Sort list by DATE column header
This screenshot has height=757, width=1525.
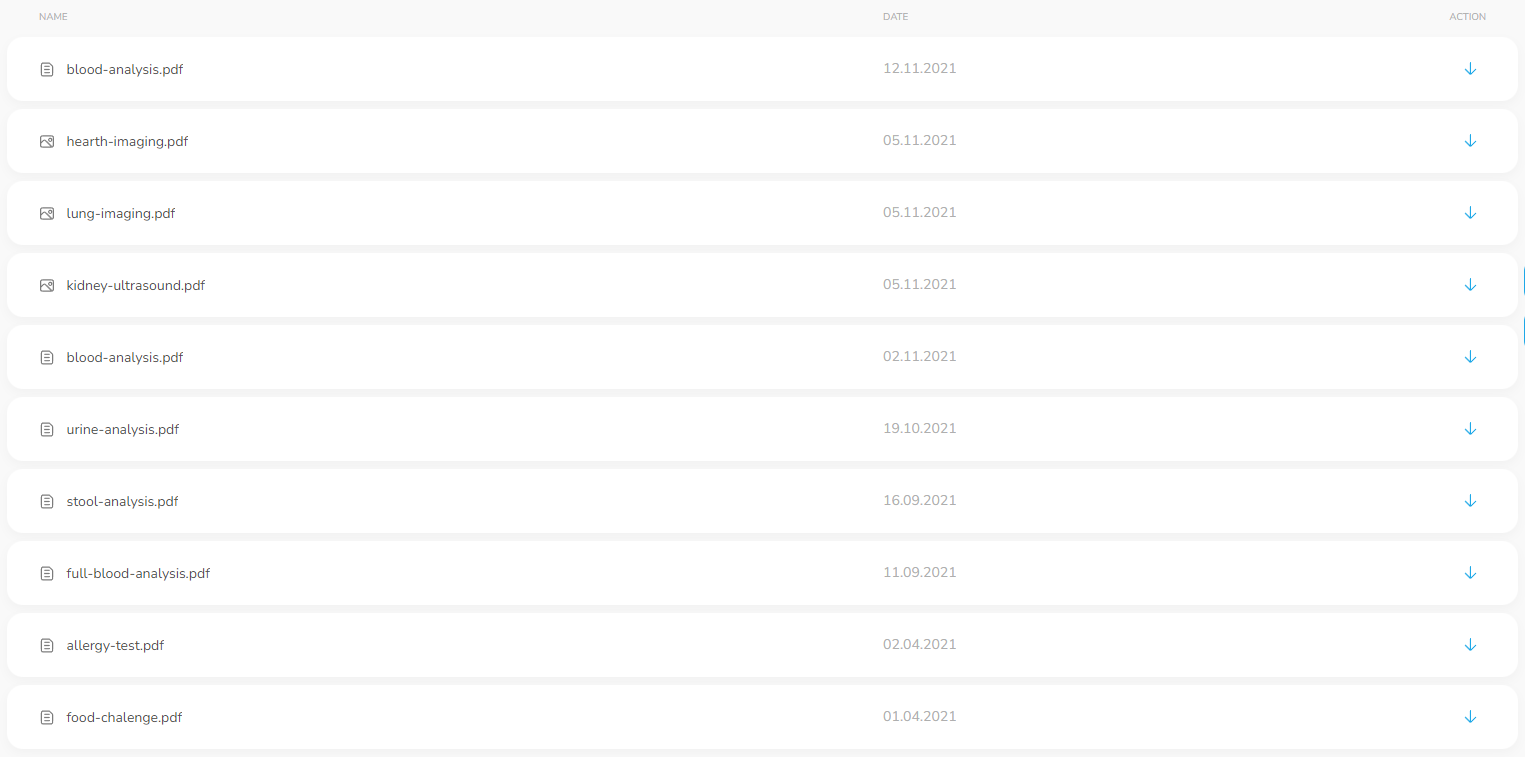[x=895, y=17]
